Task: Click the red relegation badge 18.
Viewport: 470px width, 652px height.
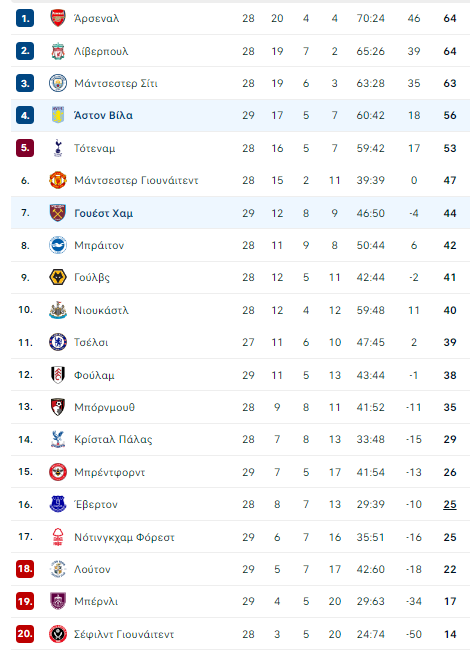Action: coord(25,569)
